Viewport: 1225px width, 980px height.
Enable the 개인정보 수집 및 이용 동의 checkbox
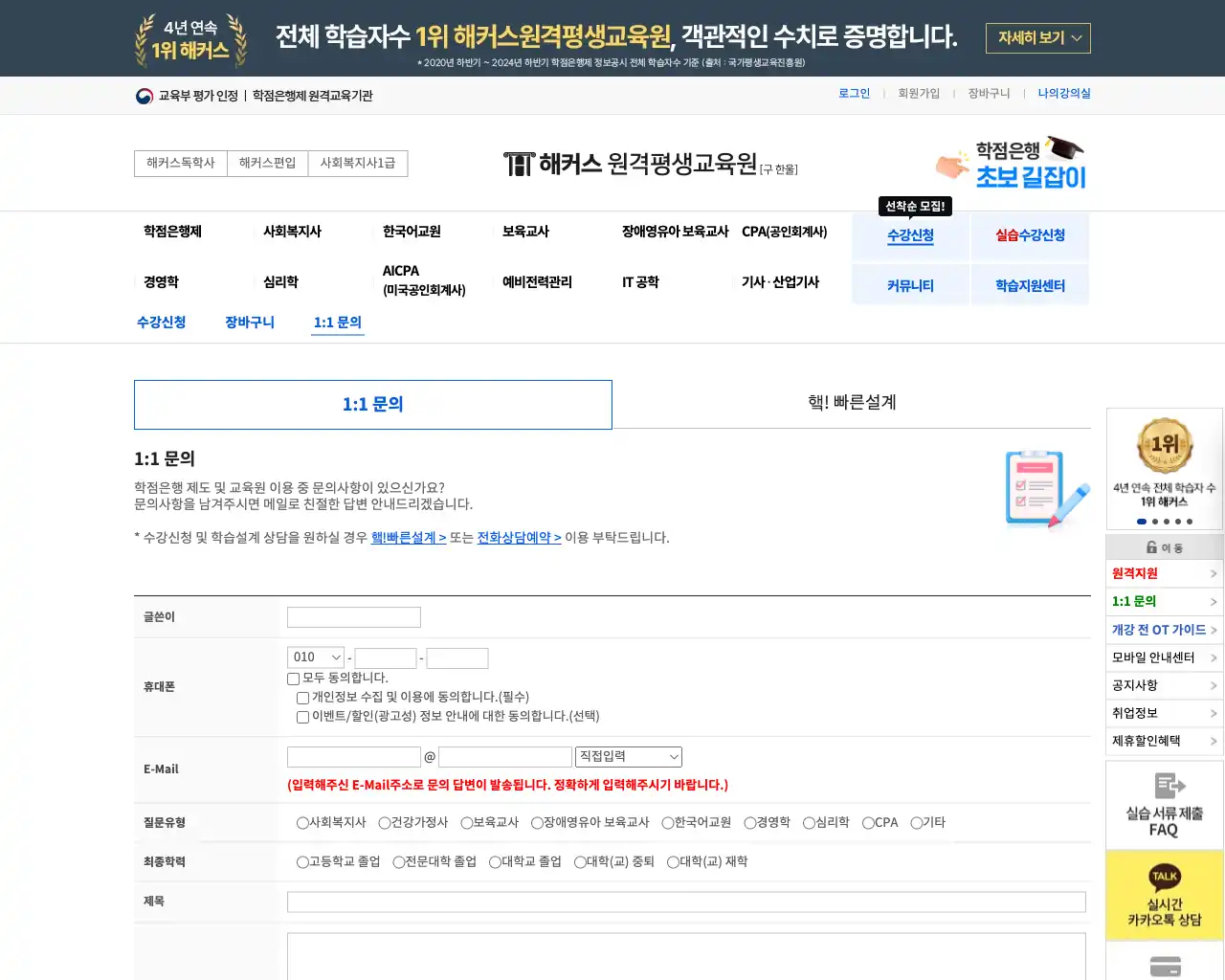(x=301, y=698)
